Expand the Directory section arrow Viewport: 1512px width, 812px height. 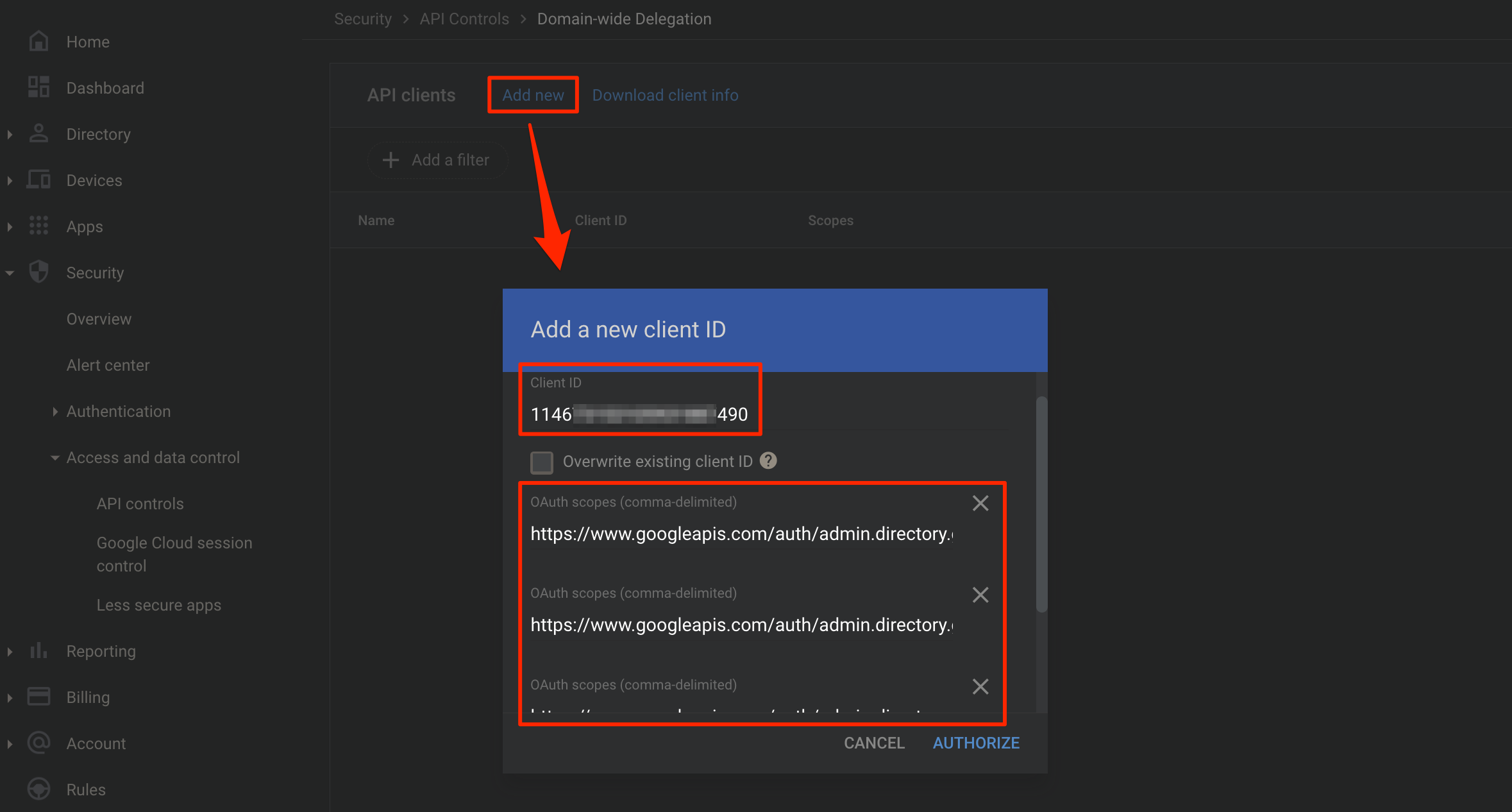click(x=10, y=134)
